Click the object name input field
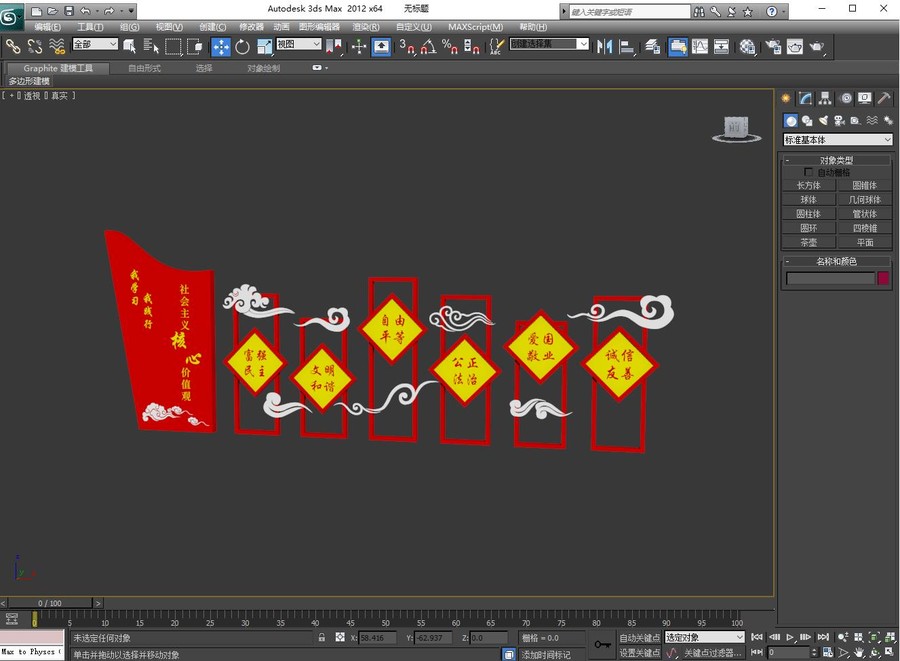This screenshot has height=661, width=900. 830,278
